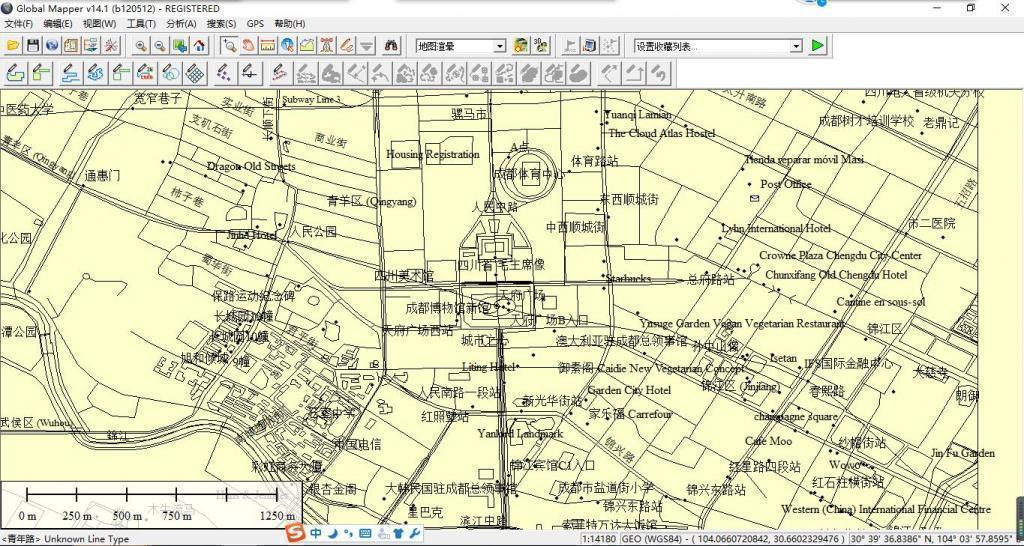Open the 文件(F) menu

pos(19,23)
